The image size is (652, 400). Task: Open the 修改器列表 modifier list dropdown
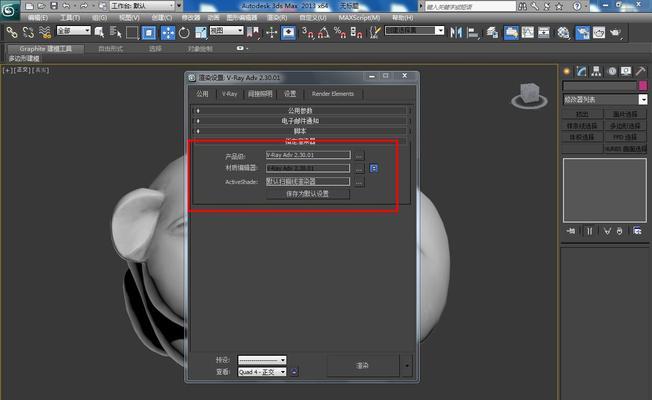click(605, 99)
